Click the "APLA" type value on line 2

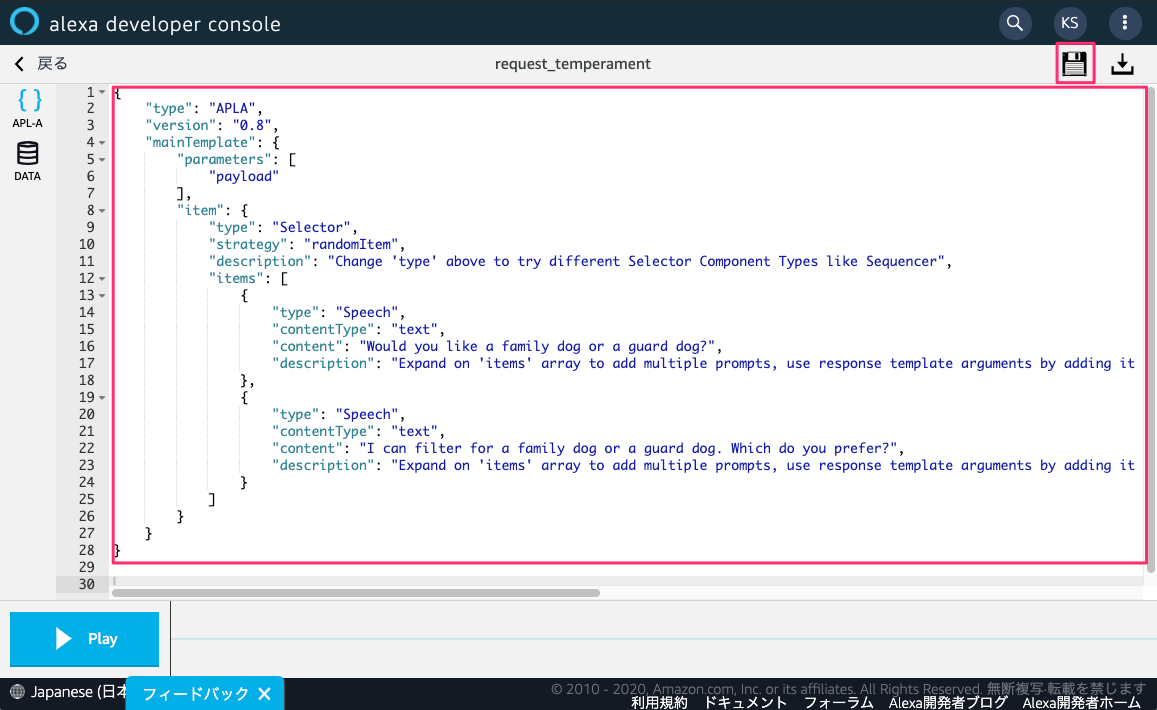pos(232,108)
